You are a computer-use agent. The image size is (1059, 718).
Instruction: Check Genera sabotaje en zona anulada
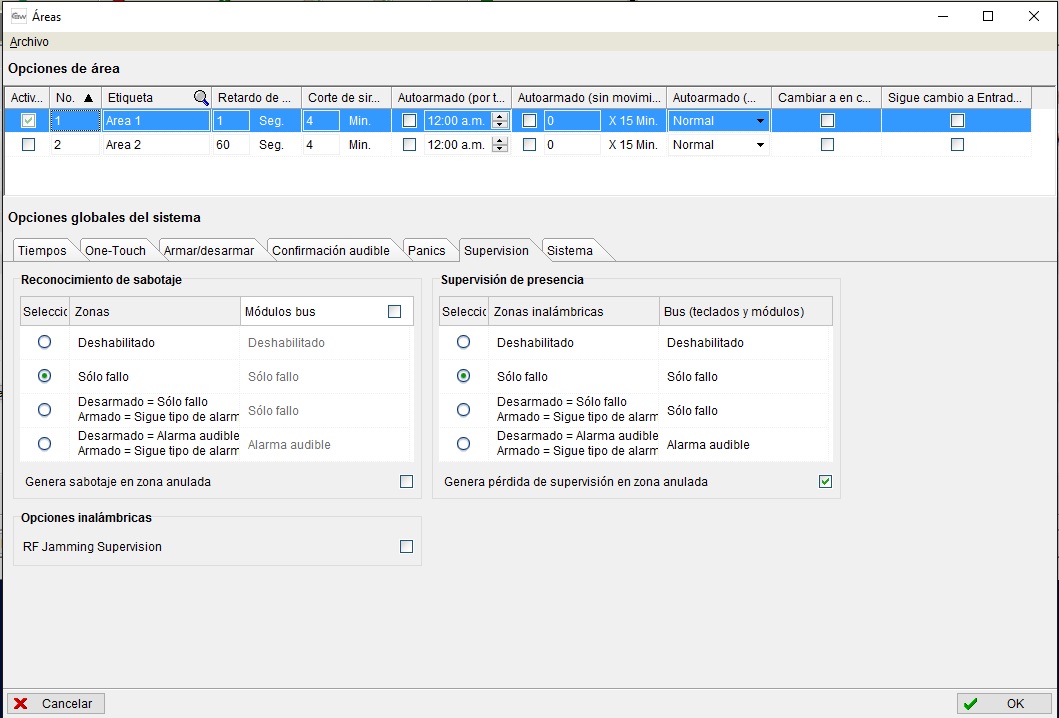coord(406,482)
